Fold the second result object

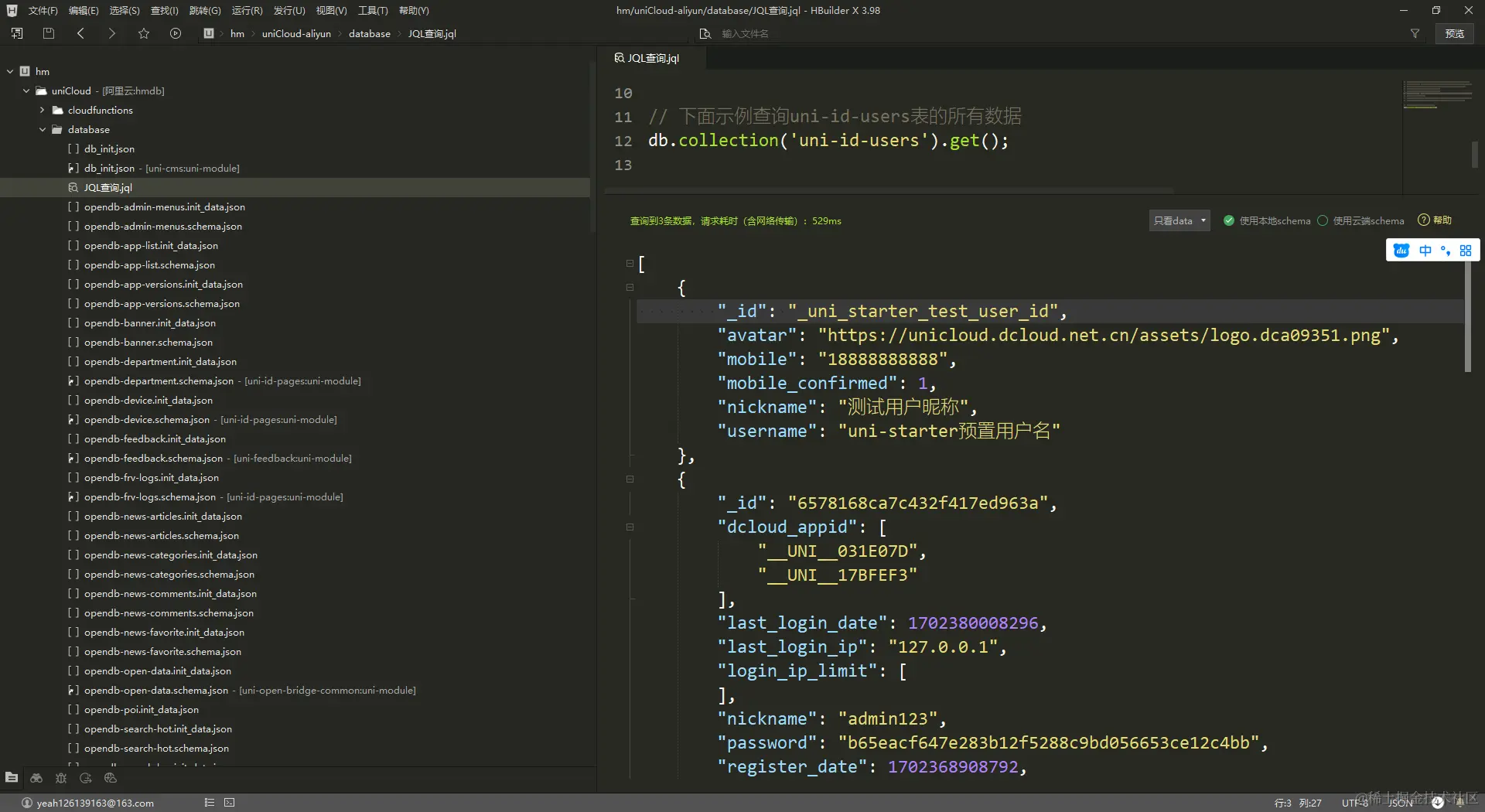coord(630,479)
